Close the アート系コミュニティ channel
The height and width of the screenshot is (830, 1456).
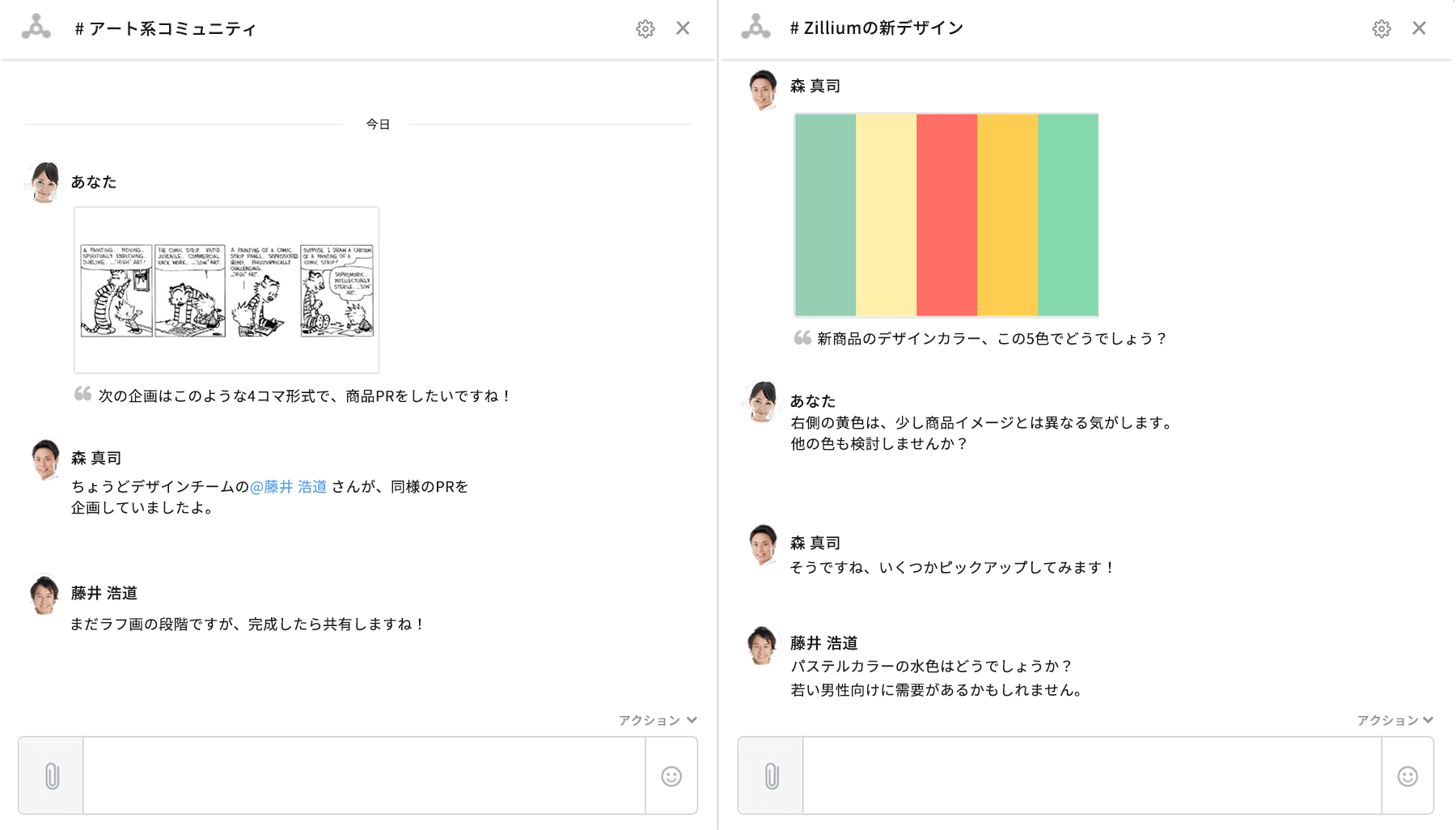pyautogui.click(x=684, y=28)
